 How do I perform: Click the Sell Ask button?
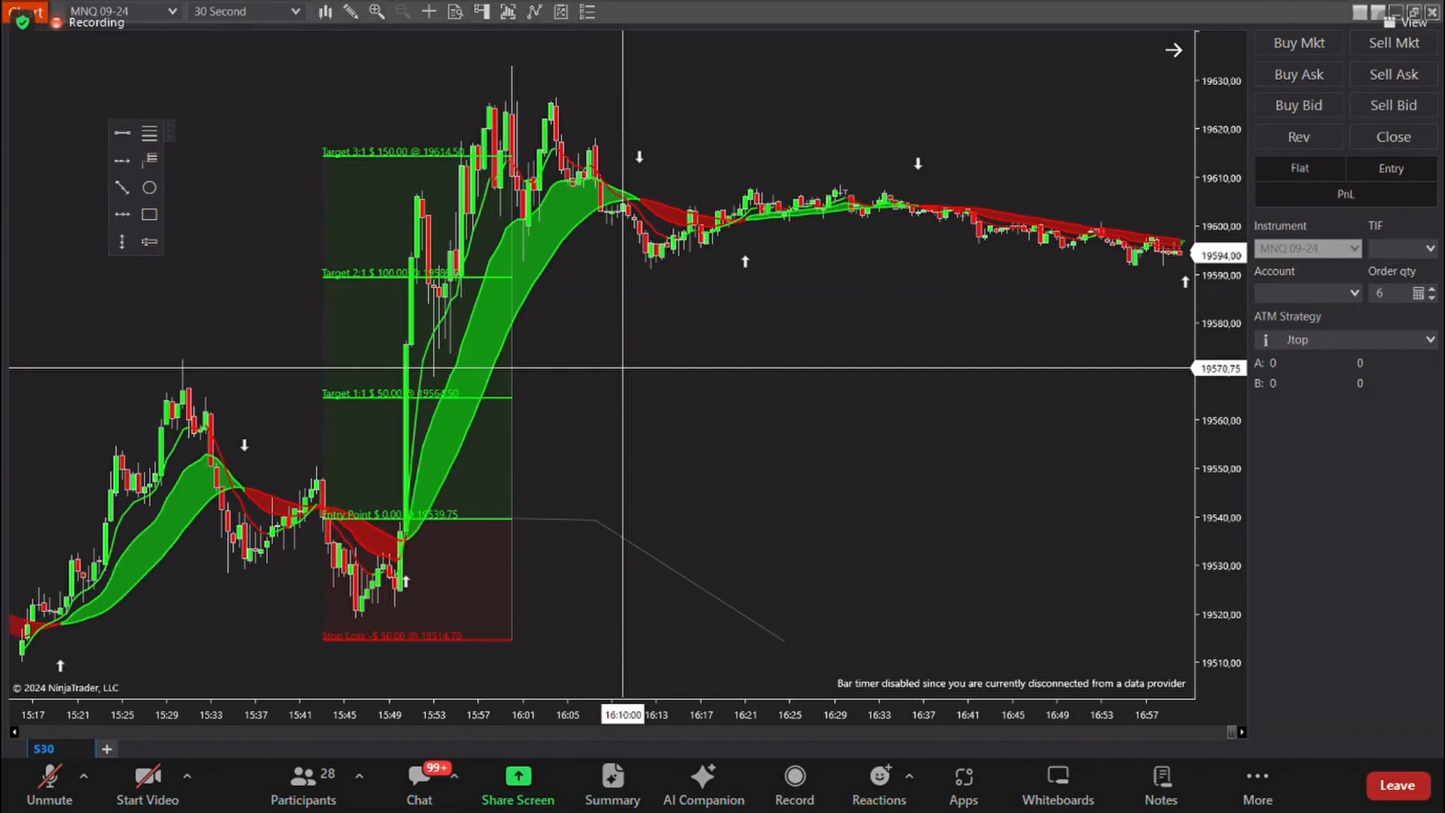click(1394, 74)
